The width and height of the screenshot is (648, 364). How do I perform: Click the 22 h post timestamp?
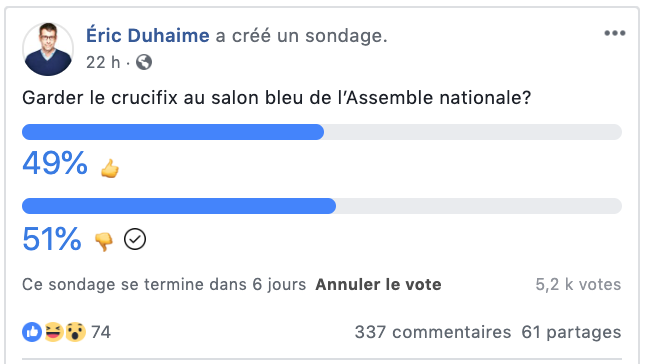[103, 62]
